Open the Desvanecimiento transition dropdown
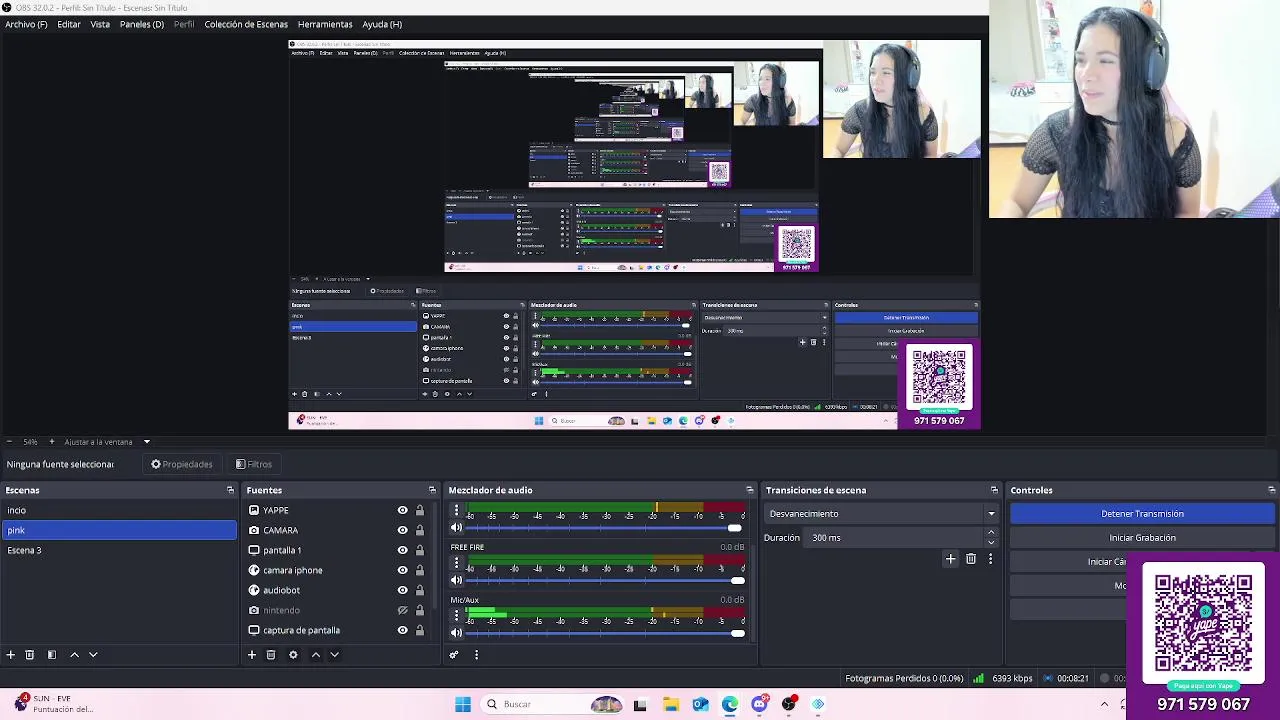This screenshot has width=1280, height=720. [x=881, y=514]
